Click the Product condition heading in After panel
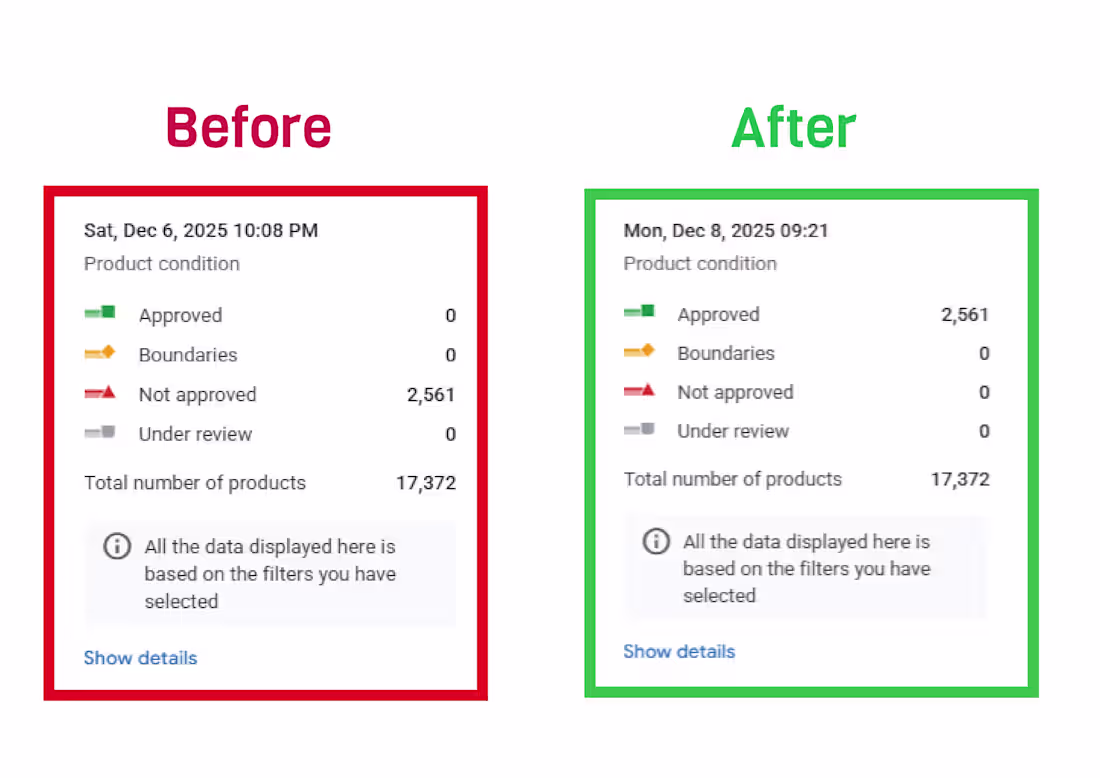This screenshot has height=778, width=1100. click(x=700, y=263)
